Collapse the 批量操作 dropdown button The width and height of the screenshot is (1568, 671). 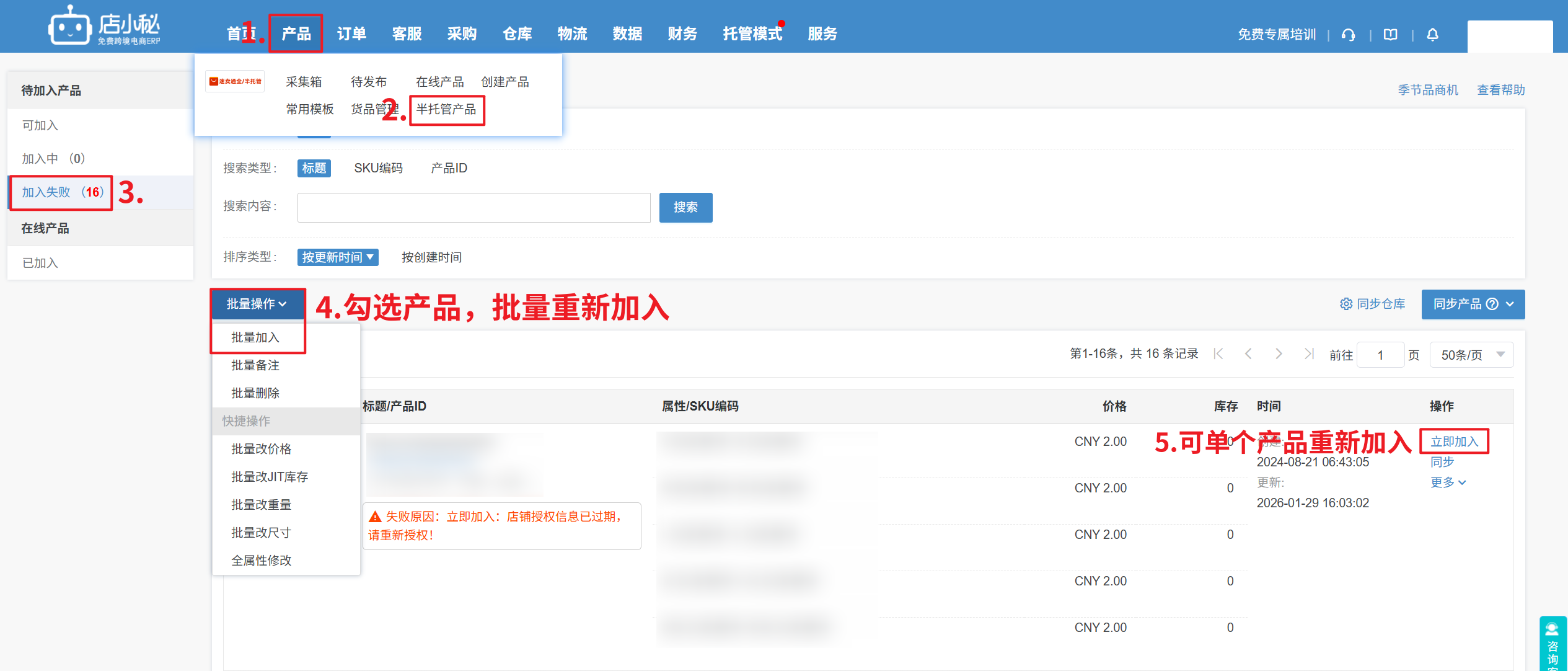click(x=257, y=304)
